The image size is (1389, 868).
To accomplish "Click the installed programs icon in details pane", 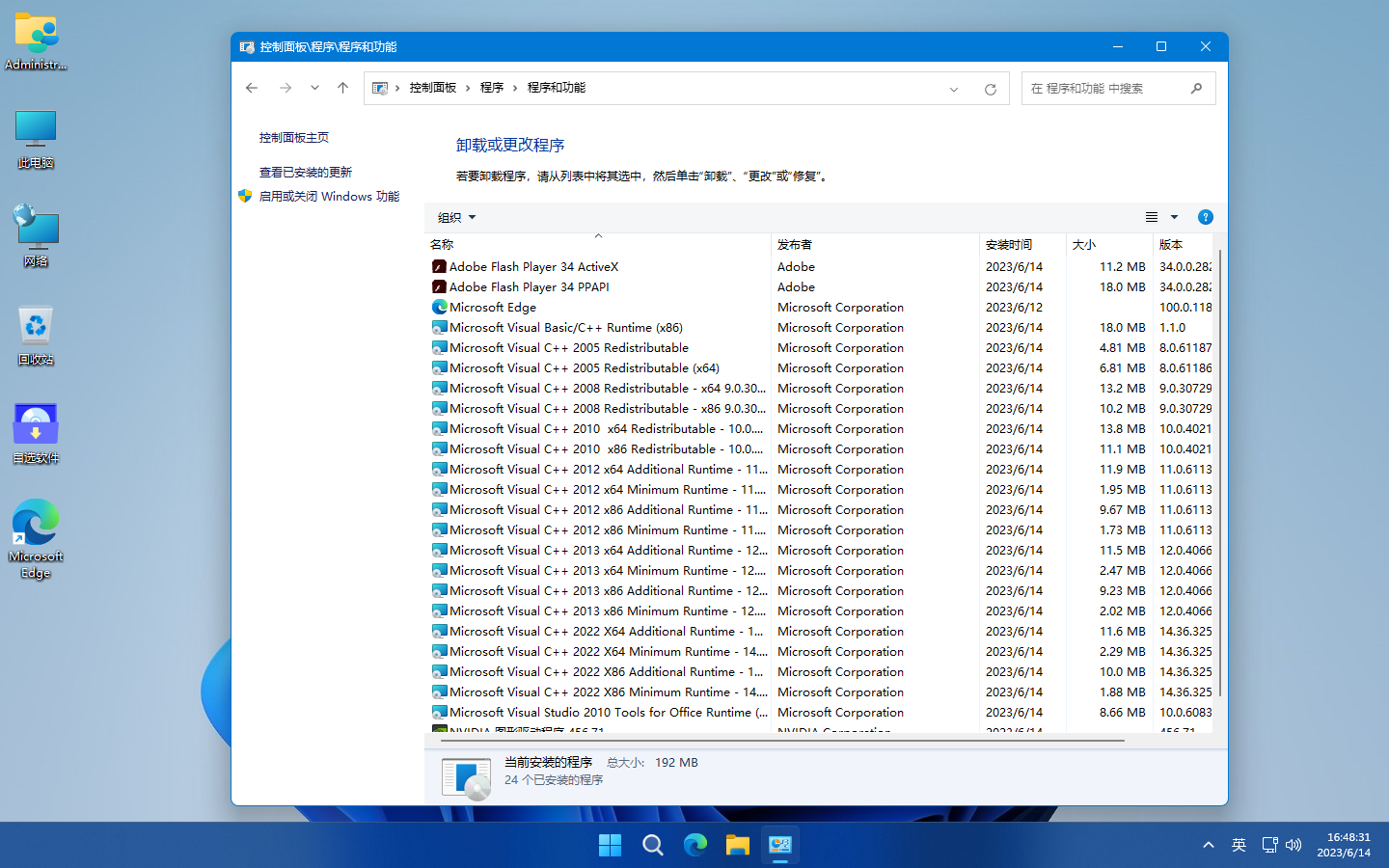I will tap(467, 777).
